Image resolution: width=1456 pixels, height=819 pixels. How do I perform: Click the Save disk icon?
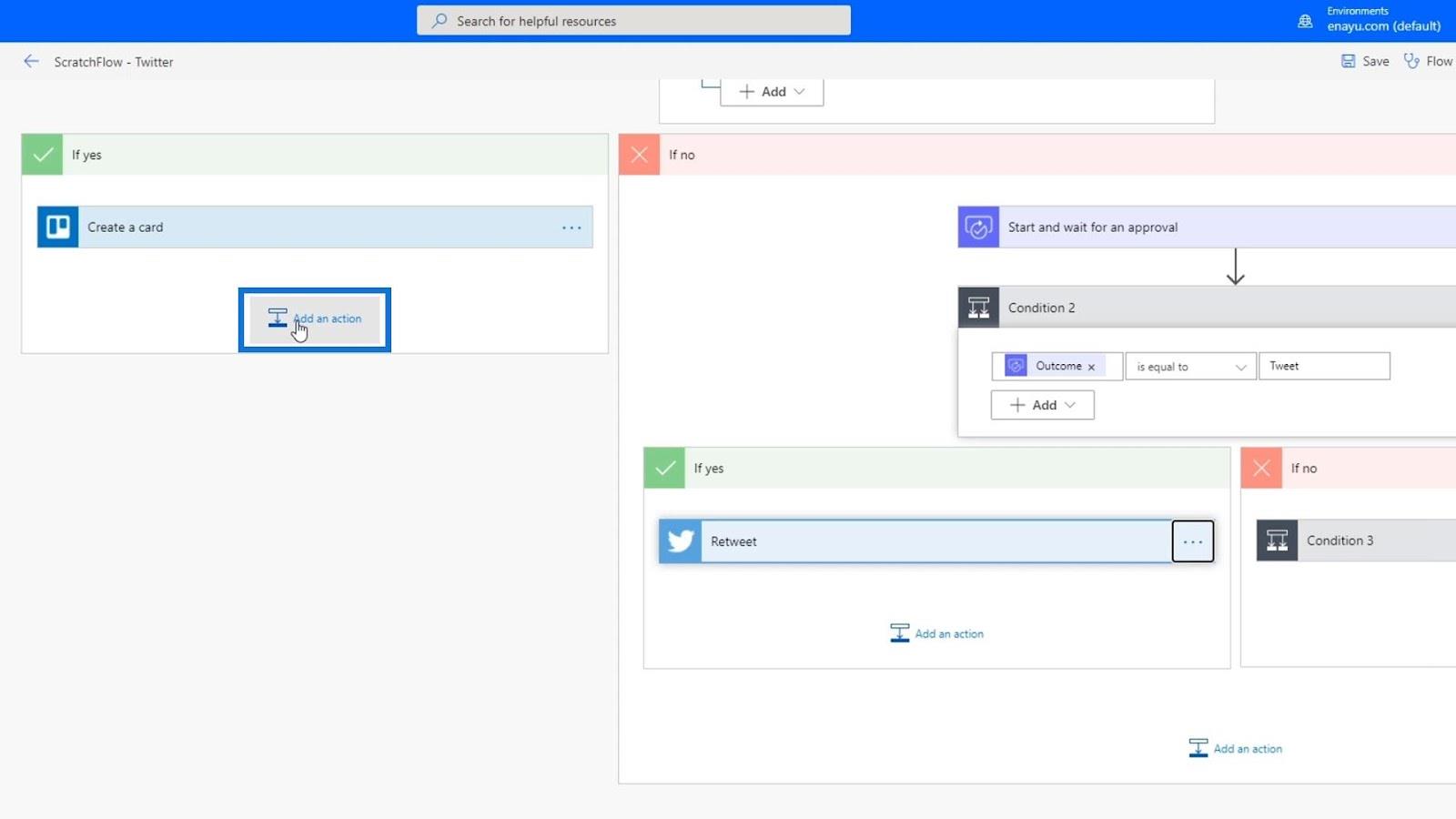pos(1348,61)
